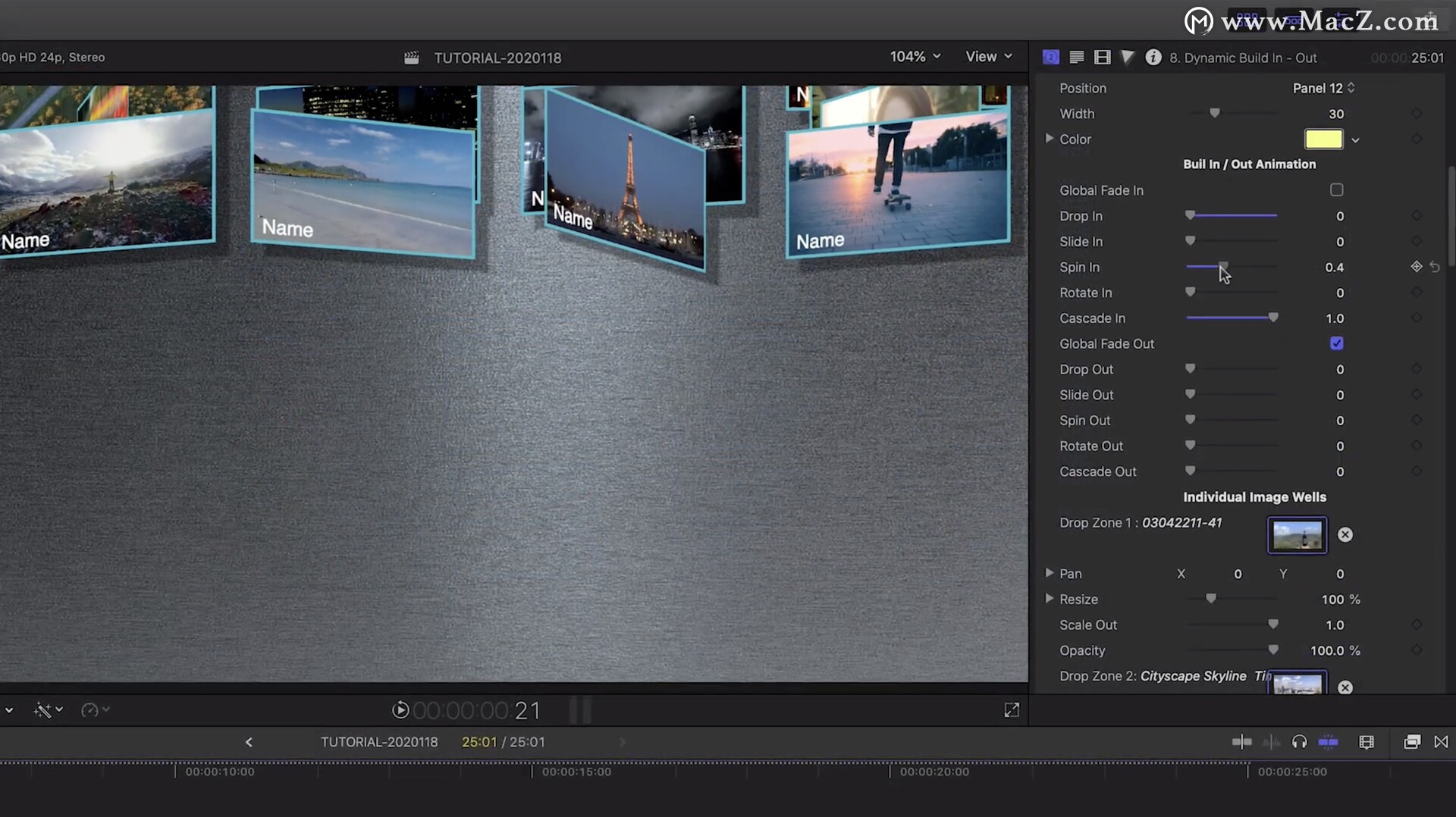Open the Video inspector tab
1456x817 pixels.
1103,57
